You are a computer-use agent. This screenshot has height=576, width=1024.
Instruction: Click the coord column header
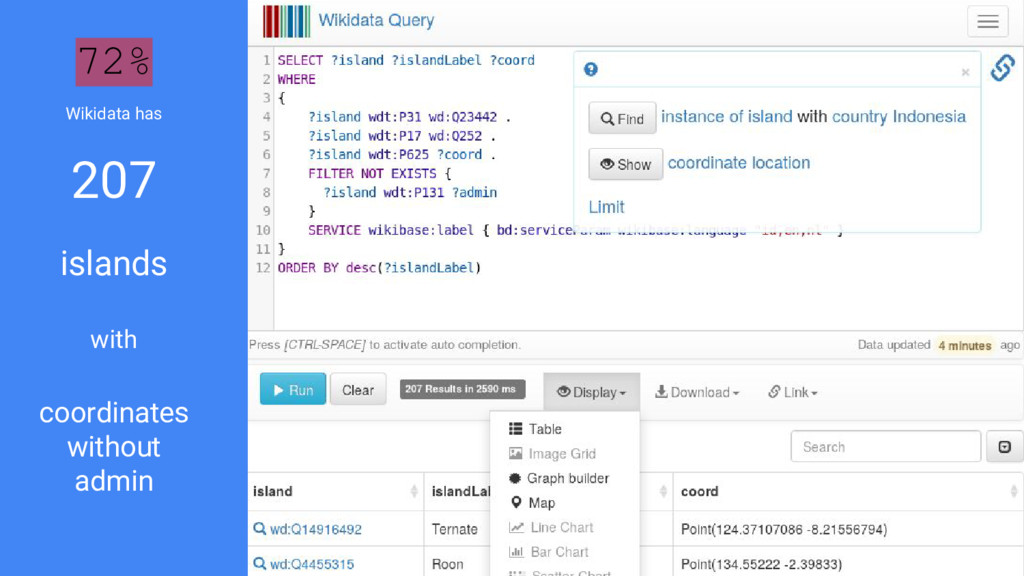coord(848,491)
